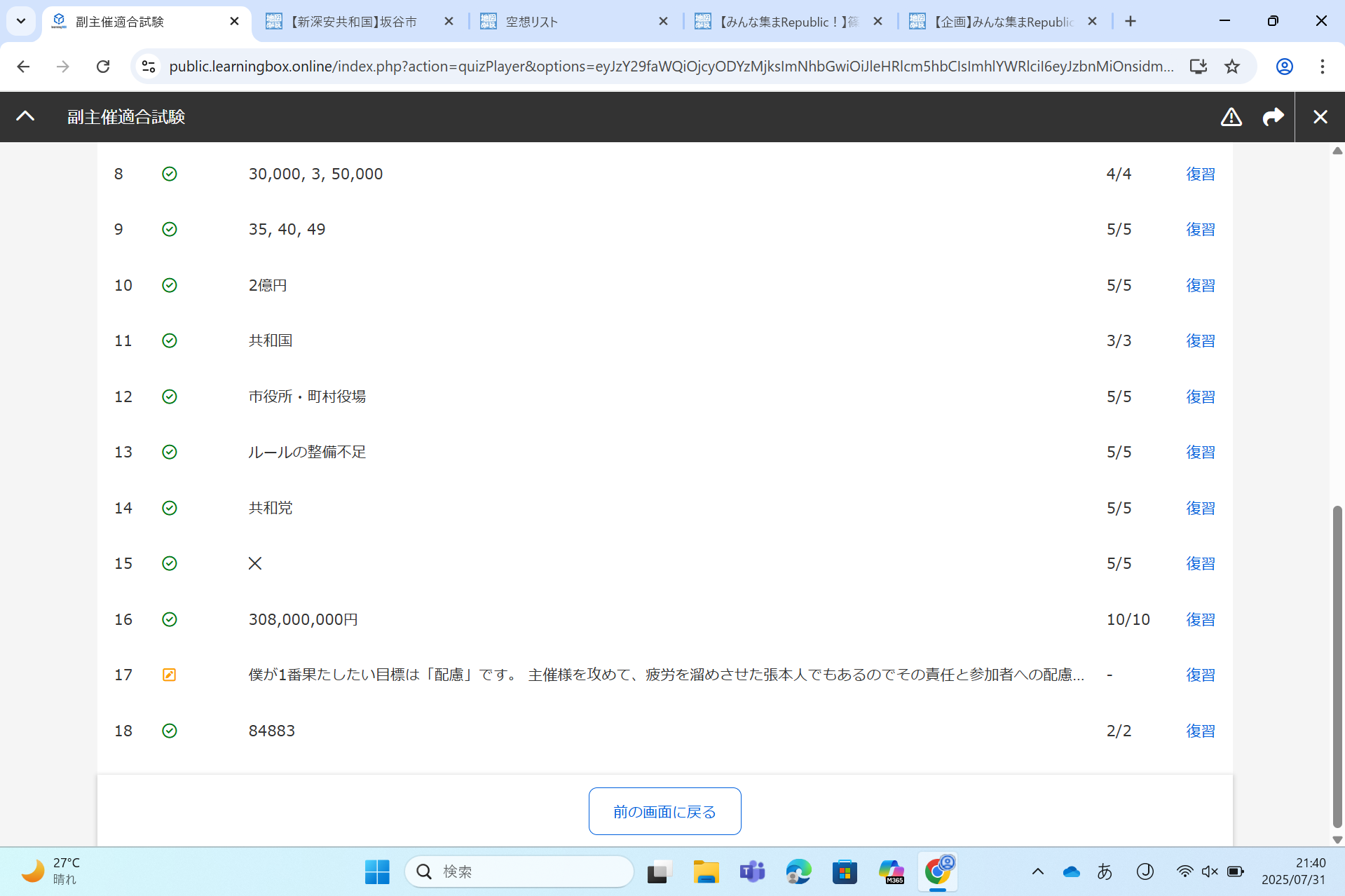Click the share arrow icon in header

tap(1273, 117)
